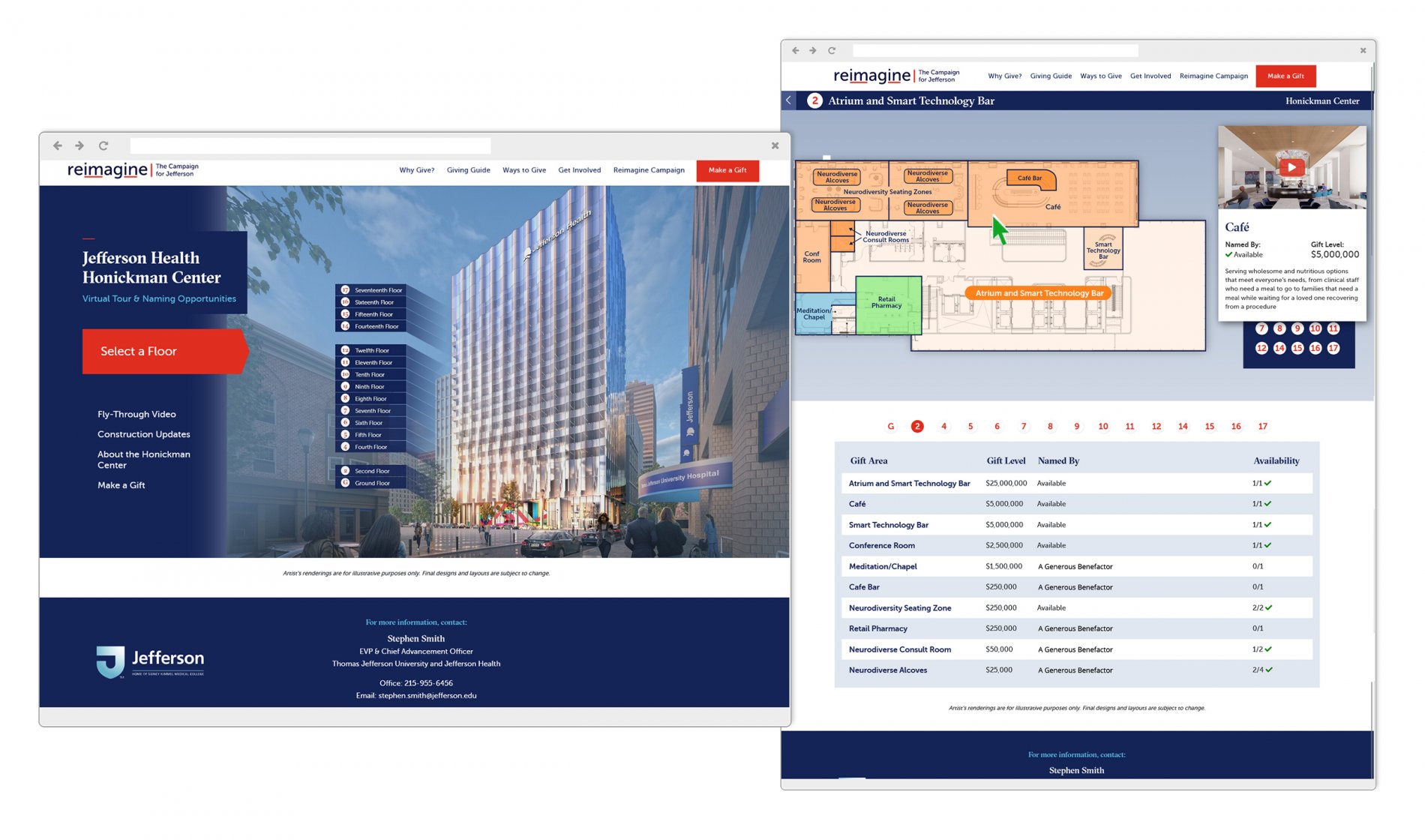Click the Jefferson footer logo
The width and height of the screenshot is (1425, 840).
click(150, 661)
